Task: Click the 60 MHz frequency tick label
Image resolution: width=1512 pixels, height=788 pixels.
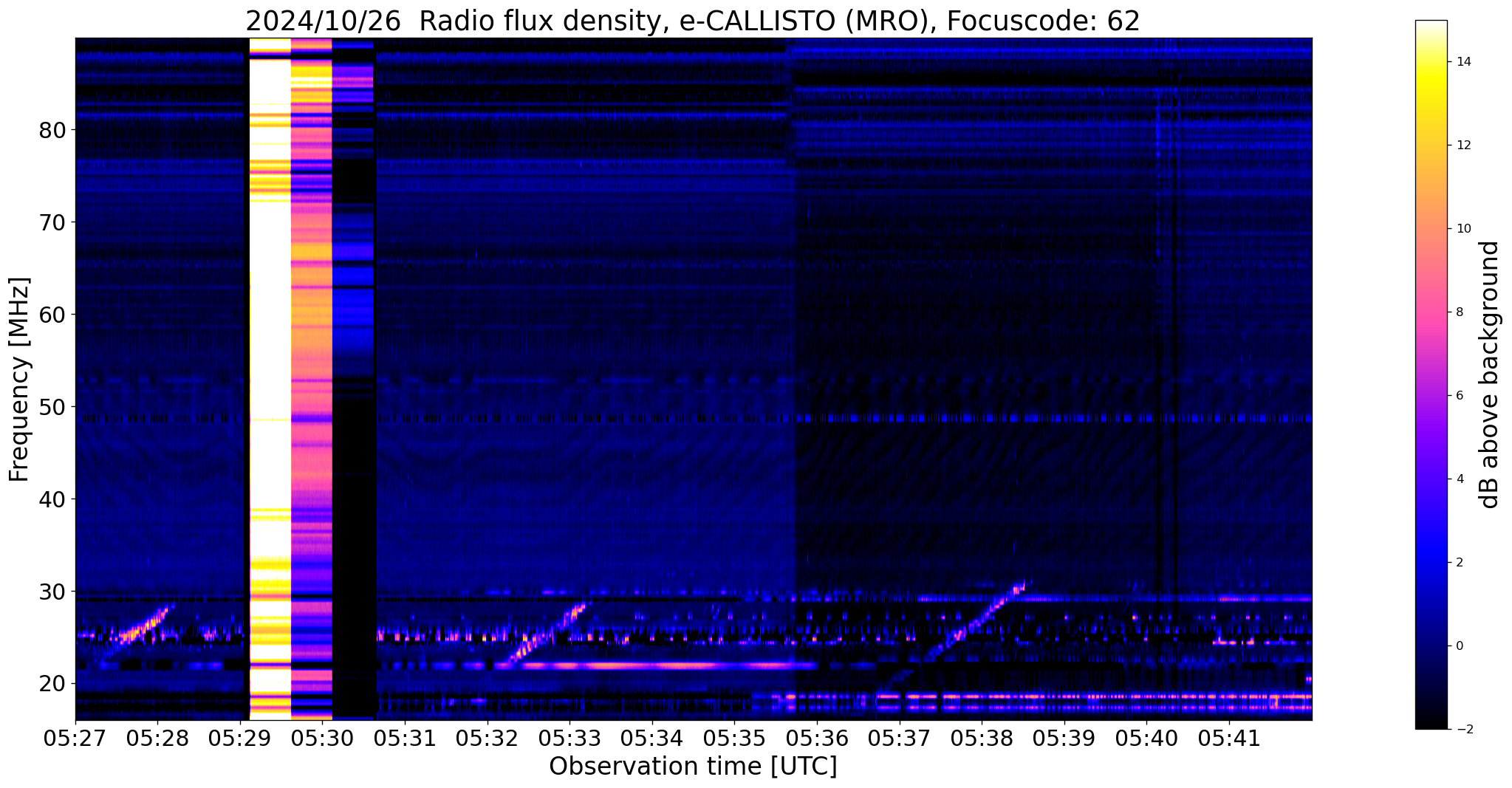Action: [x=52, y=315]
